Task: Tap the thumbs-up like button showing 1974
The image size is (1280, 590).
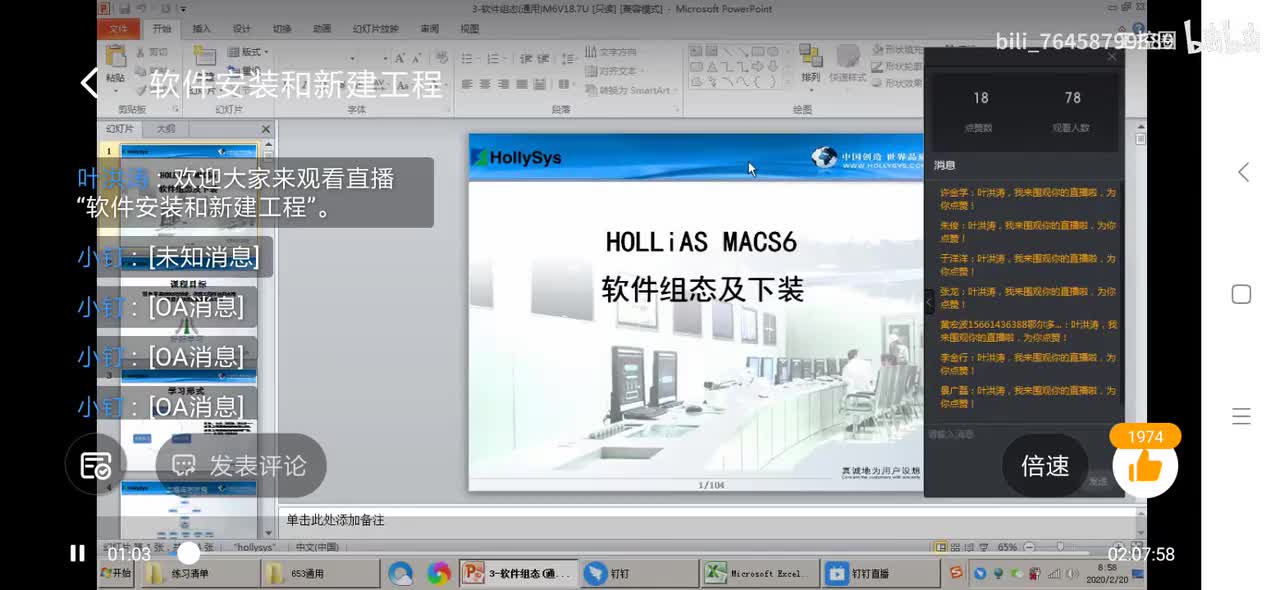Action: [1145, 465]
